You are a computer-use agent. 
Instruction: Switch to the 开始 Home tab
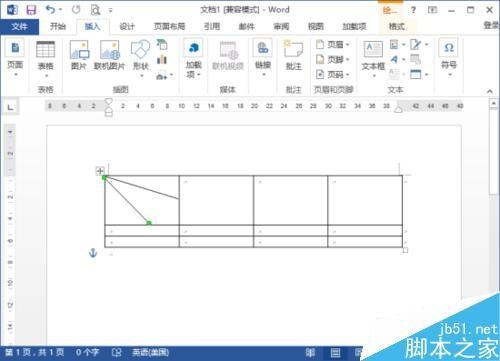pyautogui.click(x=58, y=26)
